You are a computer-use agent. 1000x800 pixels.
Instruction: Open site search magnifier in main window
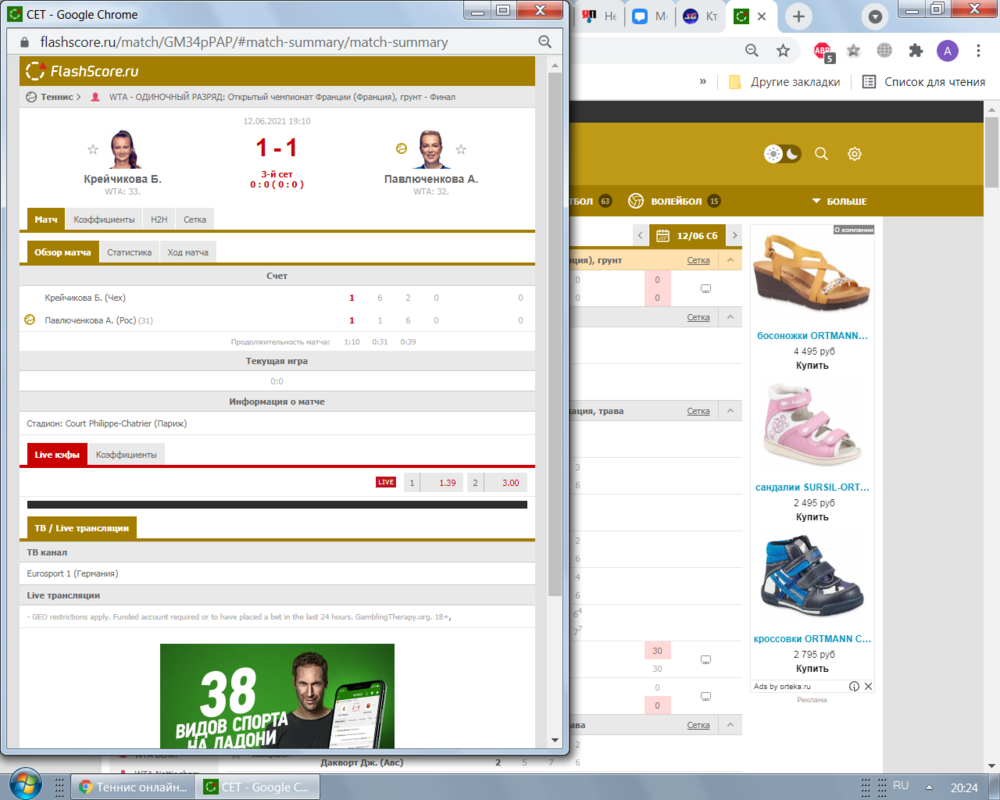[x=821, y=154]
